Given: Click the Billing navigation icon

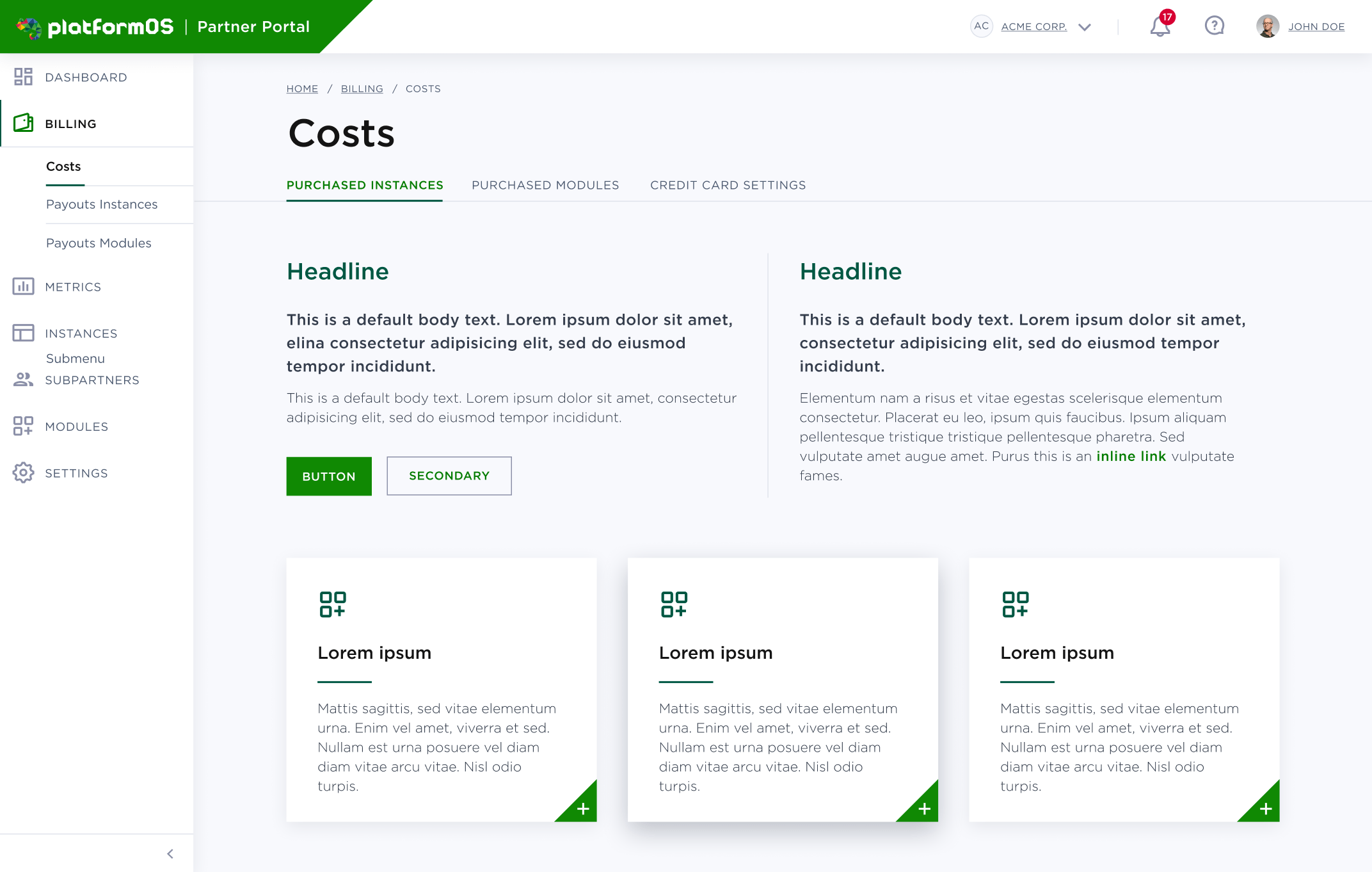Looking at the screenshot, I should [23, 123].
